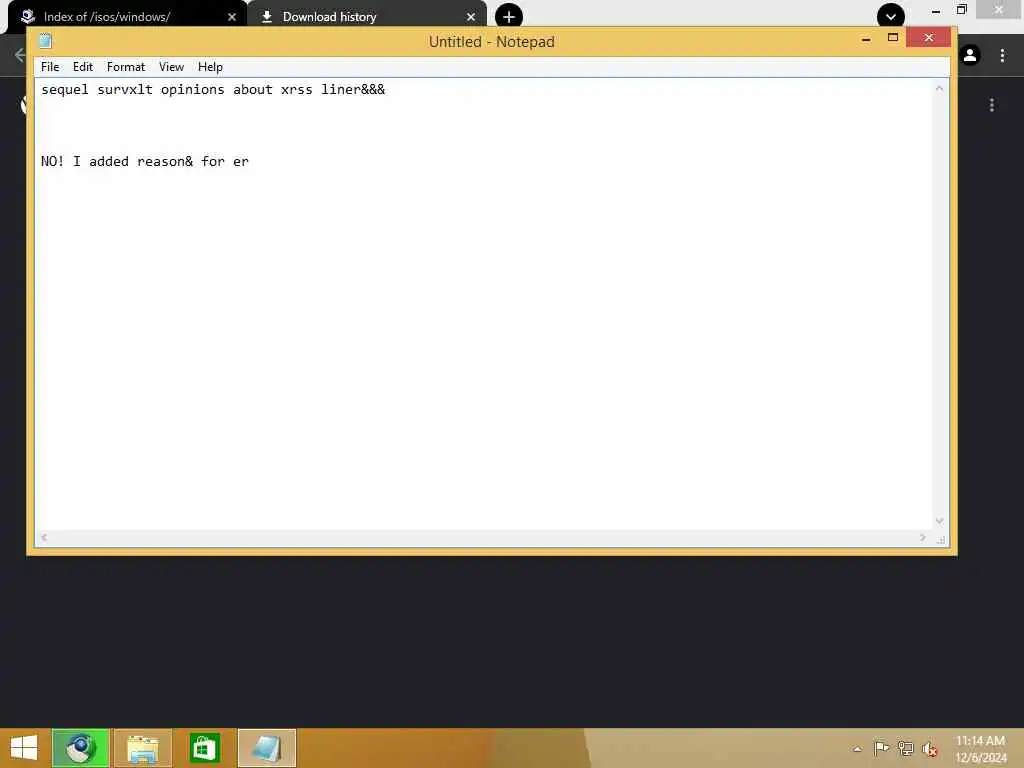Click the vertical scrollbar down arrow in Notepad
Screen dimensions: 1024x768
[x=939, y=521]
